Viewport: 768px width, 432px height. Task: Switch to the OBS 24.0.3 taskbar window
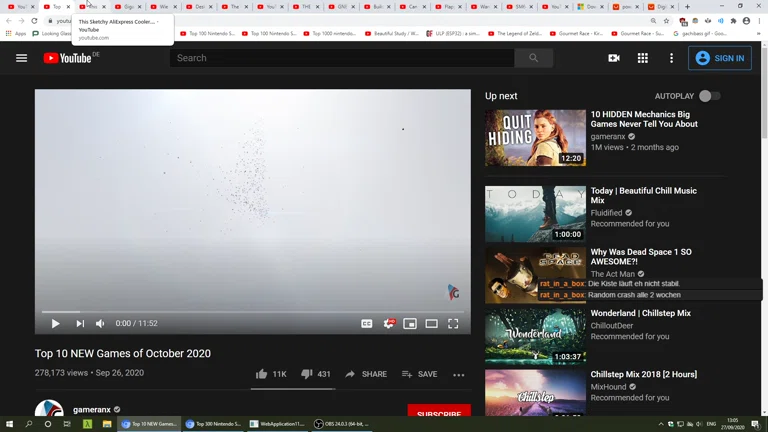click(x=341, y=424)
